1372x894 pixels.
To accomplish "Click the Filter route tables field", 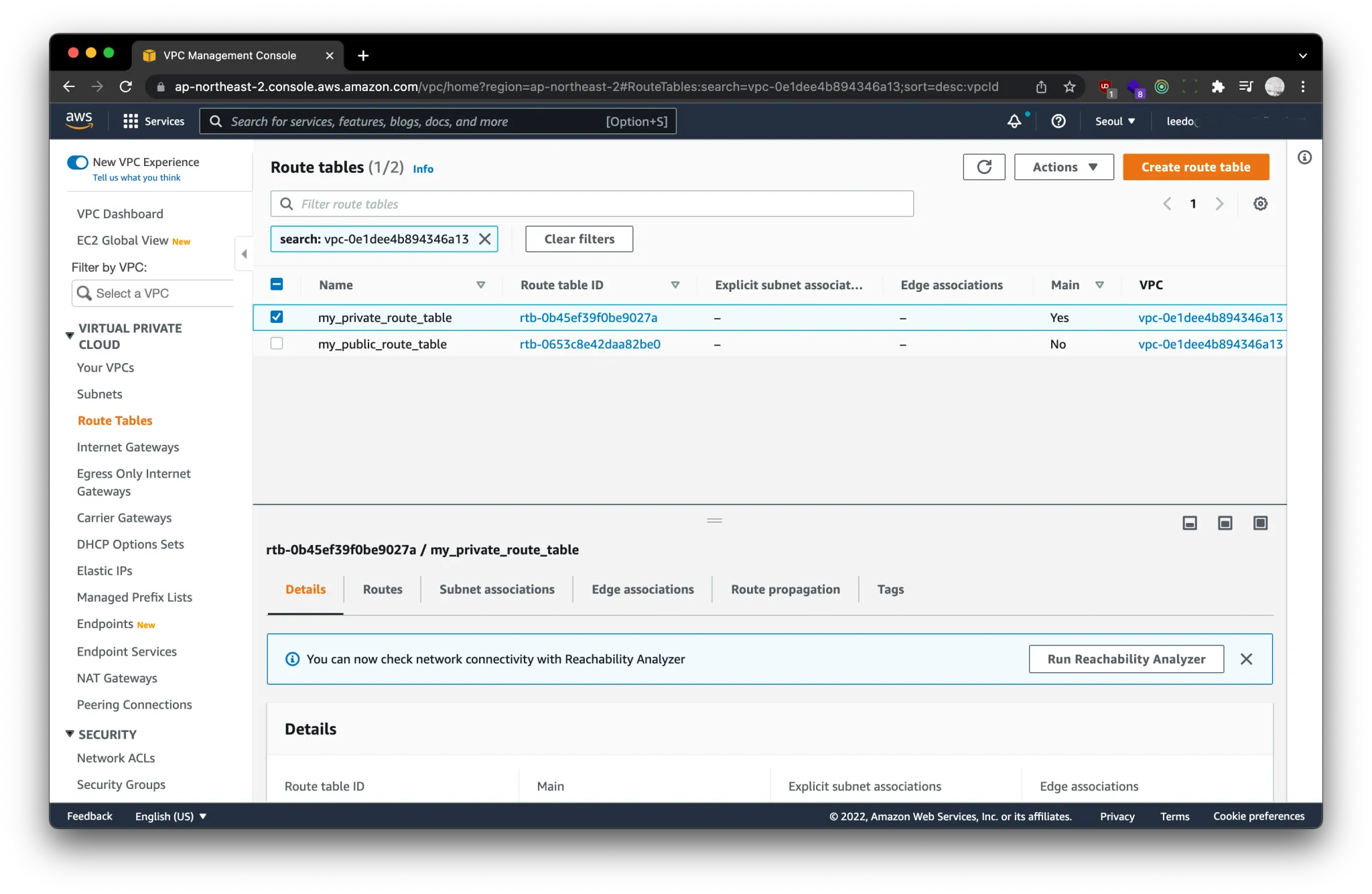I will pyautogui.click(x=592, y=204).
